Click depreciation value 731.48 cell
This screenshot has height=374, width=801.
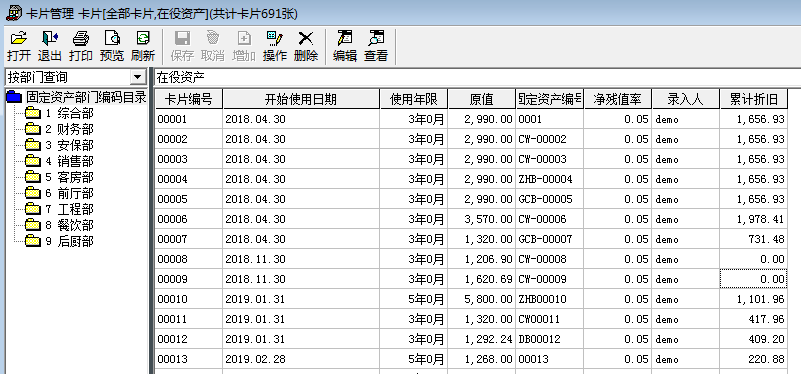(753, 239)
